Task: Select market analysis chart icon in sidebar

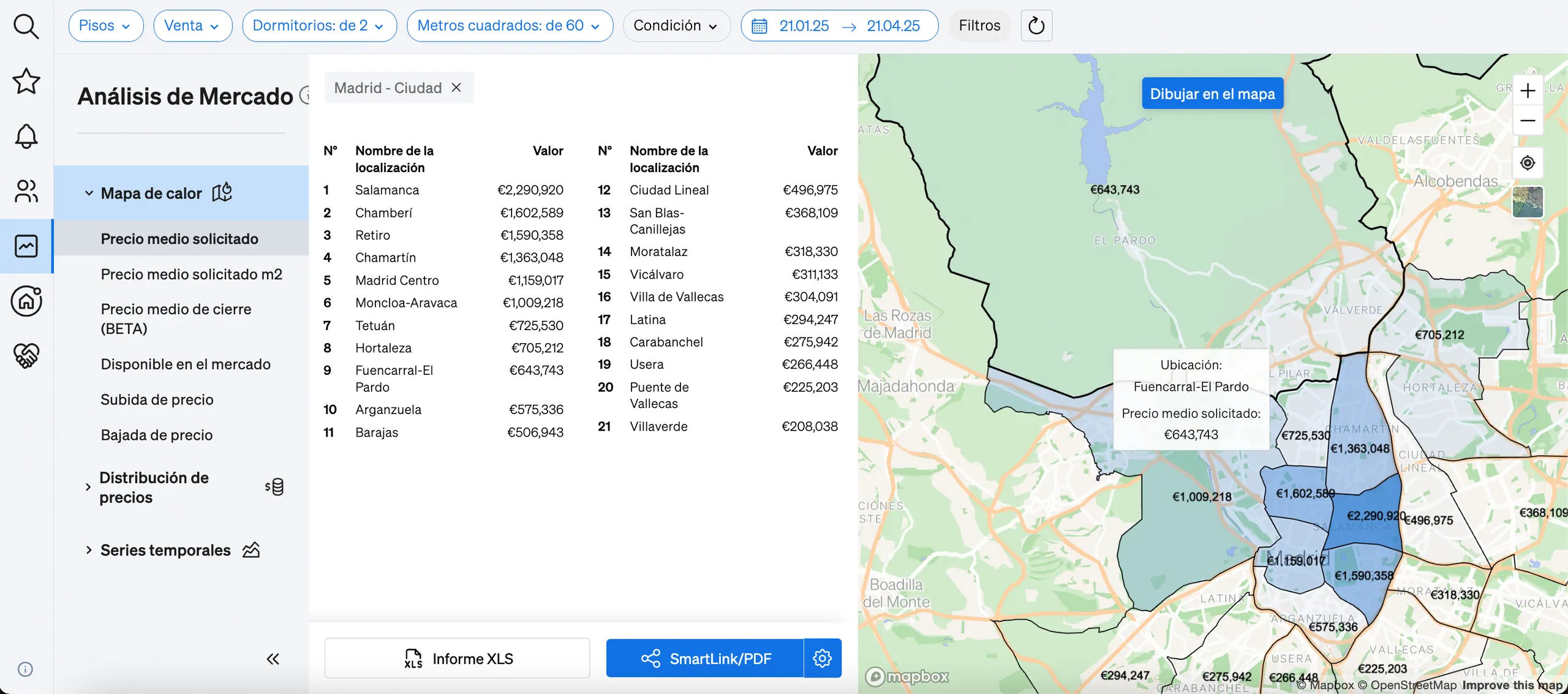Action: (x=26, y=246)
